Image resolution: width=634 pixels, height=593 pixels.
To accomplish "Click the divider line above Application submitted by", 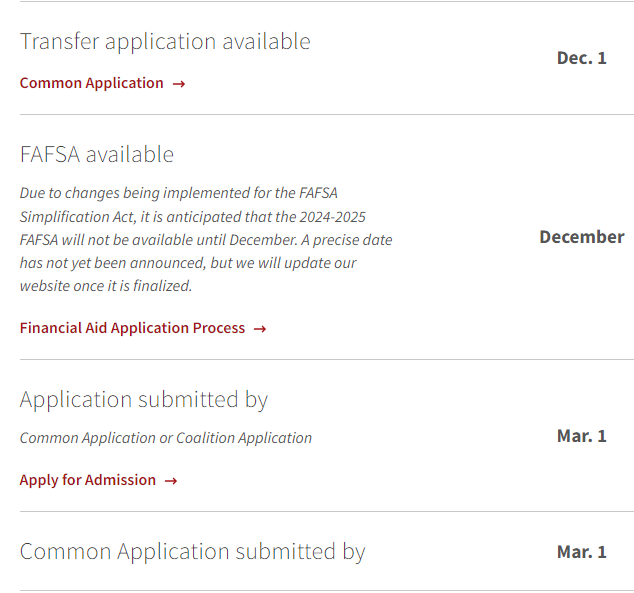I will 327,359.
